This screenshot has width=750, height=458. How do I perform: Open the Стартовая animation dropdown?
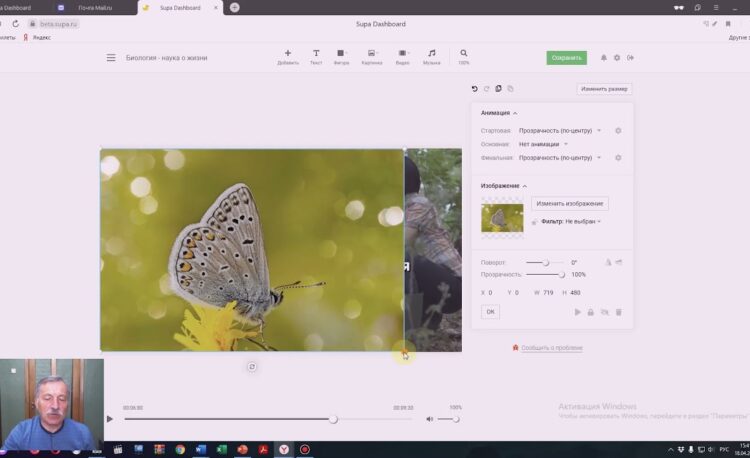[x=560, y=131]
